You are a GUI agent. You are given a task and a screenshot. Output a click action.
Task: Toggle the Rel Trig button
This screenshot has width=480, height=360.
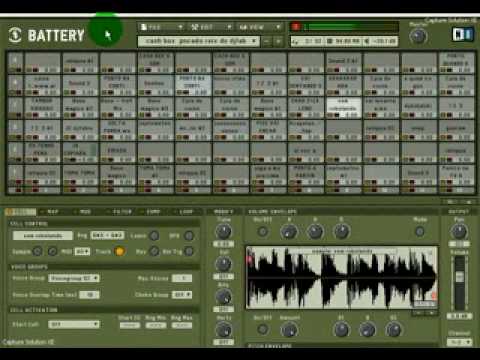pyautogui.click(x=189, y=251)
